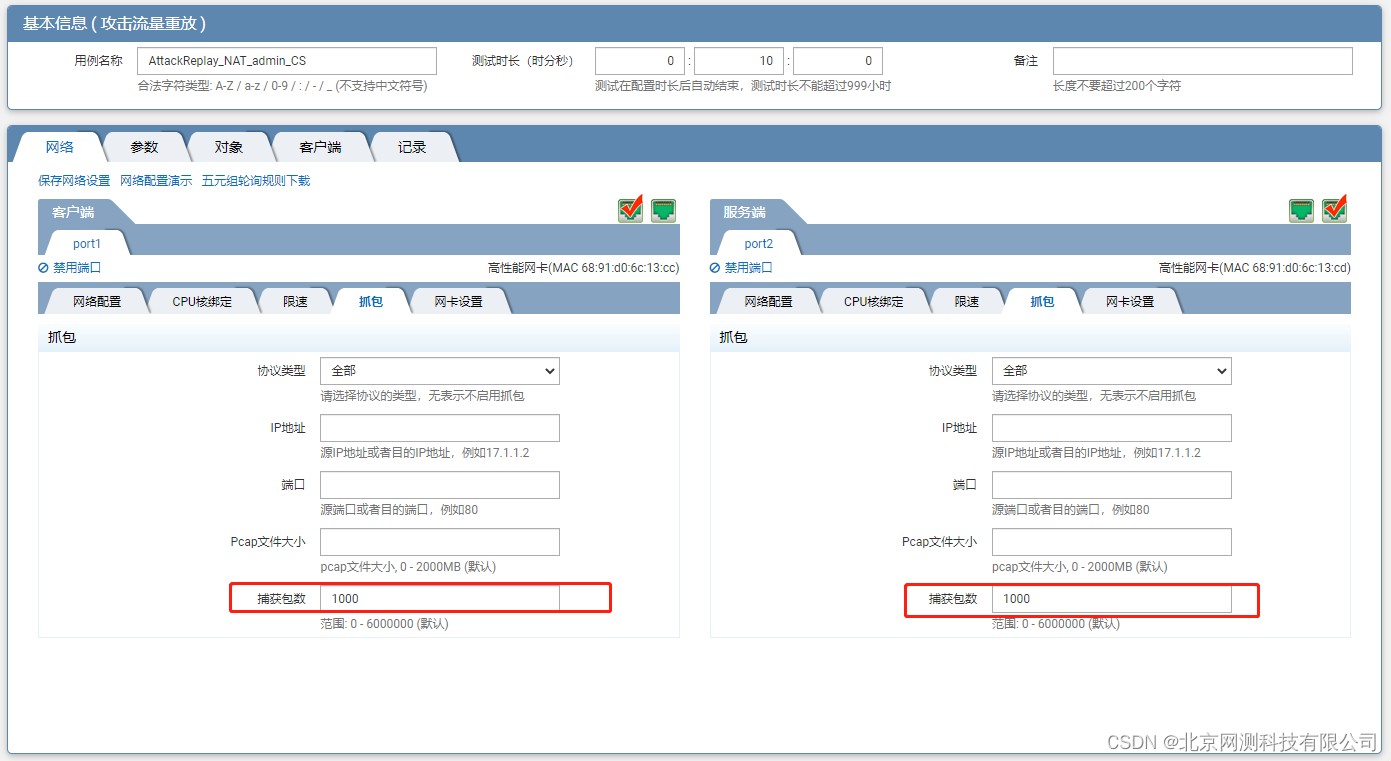Open 网络配置 tab under port1
This screenshot has width=1391, height=761.
tap(97, 301)
